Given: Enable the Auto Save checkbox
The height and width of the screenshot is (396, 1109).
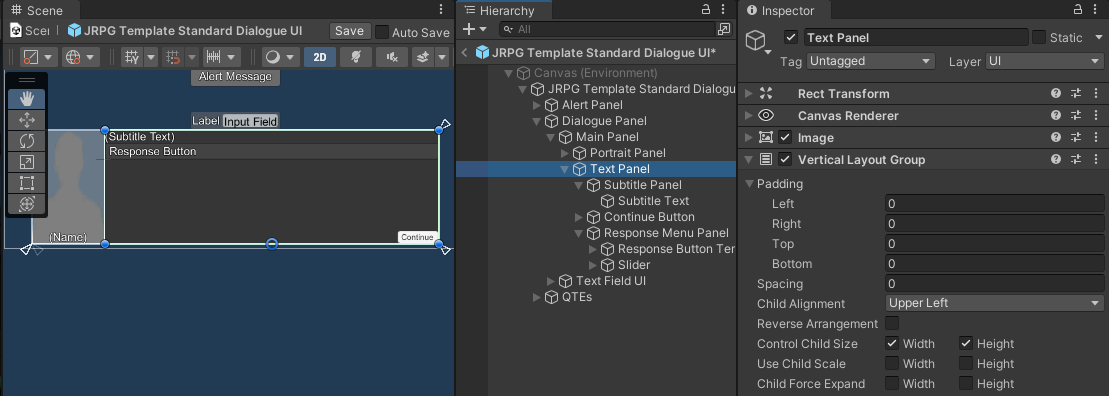Looking at the screenshot, I should coord(382,32).
